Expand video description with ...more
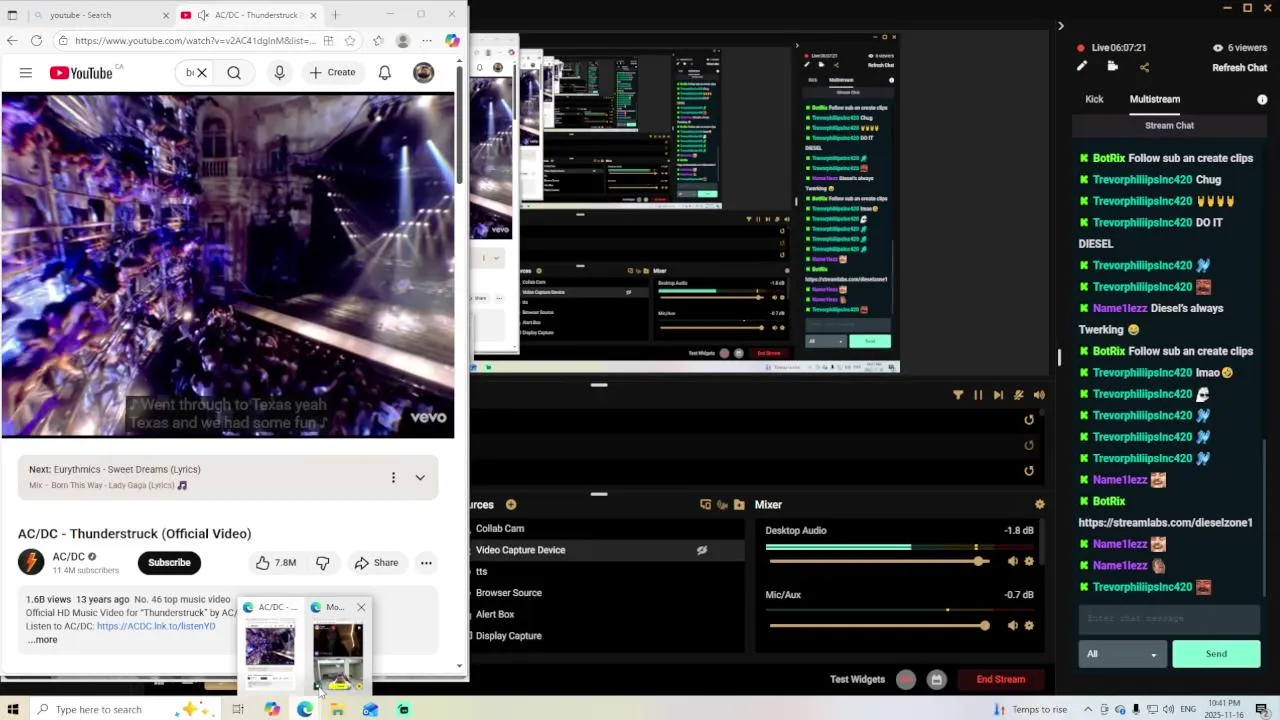This screenshot has width=1280, height=720. click(43, 640)
